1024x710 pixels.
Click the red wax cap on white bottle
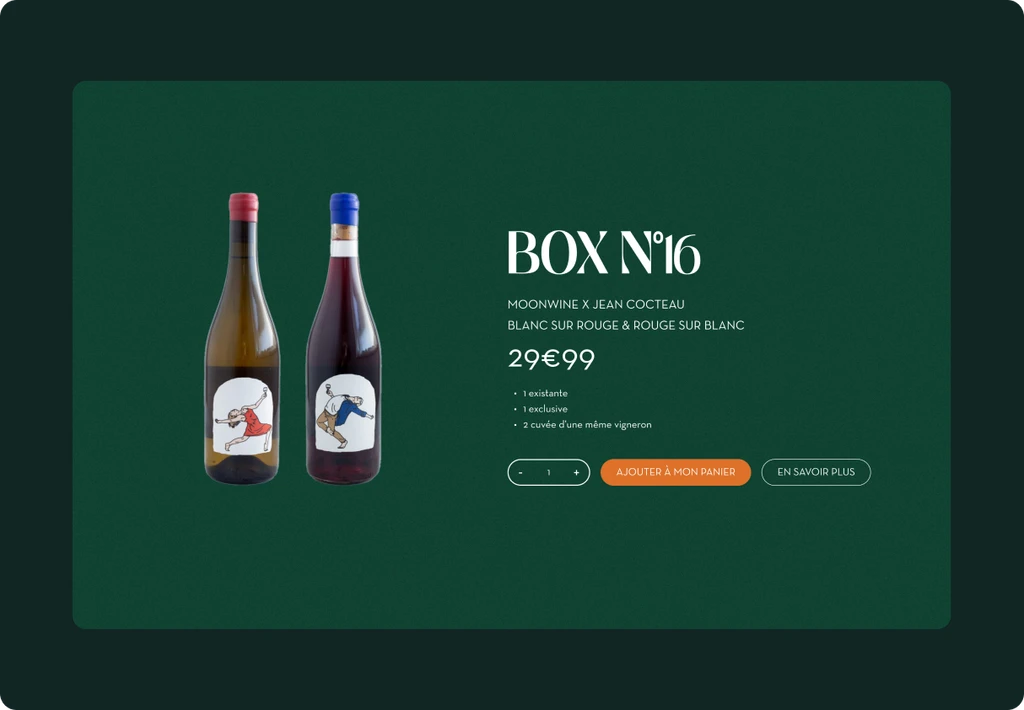click(x=244, y=206)
